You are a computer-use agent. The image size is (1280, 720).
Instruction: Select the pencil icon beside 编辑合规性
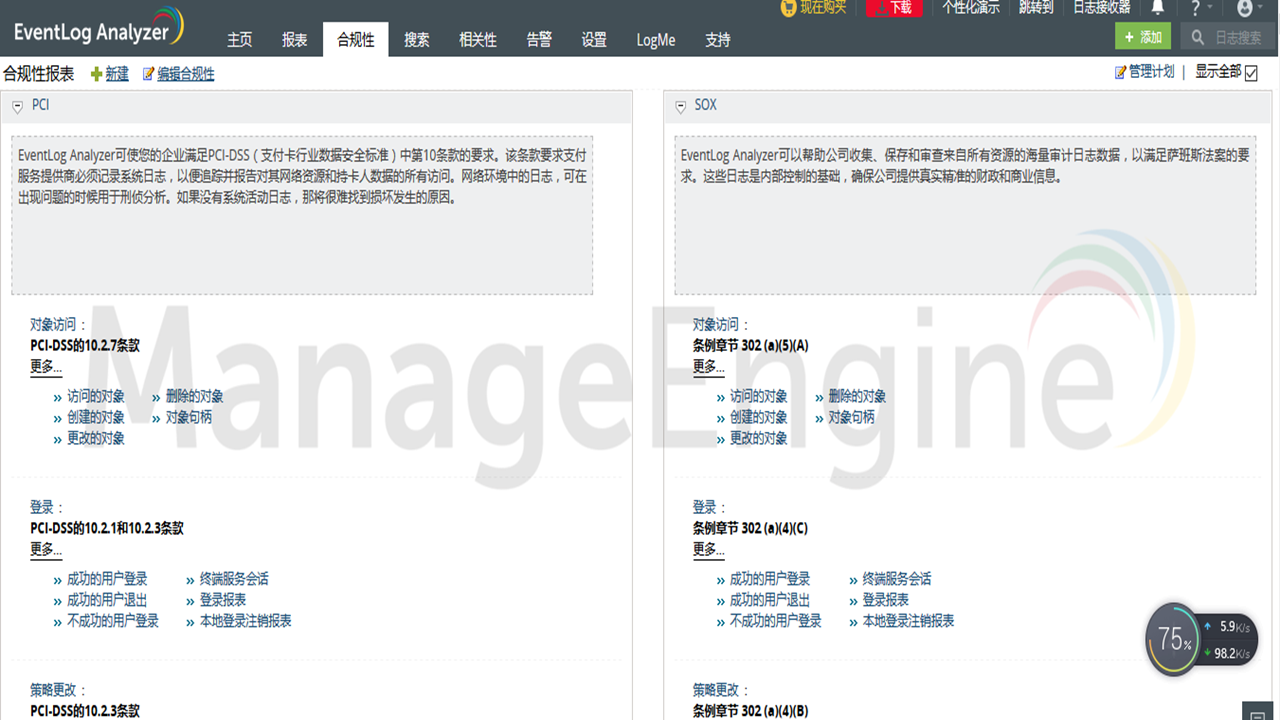click(148, 73)
